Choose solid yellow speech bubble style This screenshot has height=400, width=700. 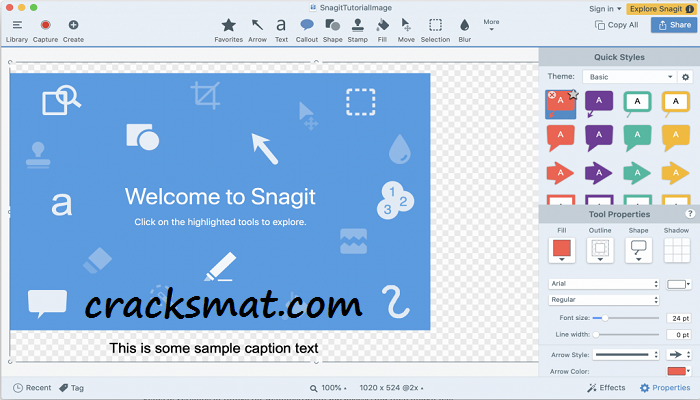click(675, 138)
